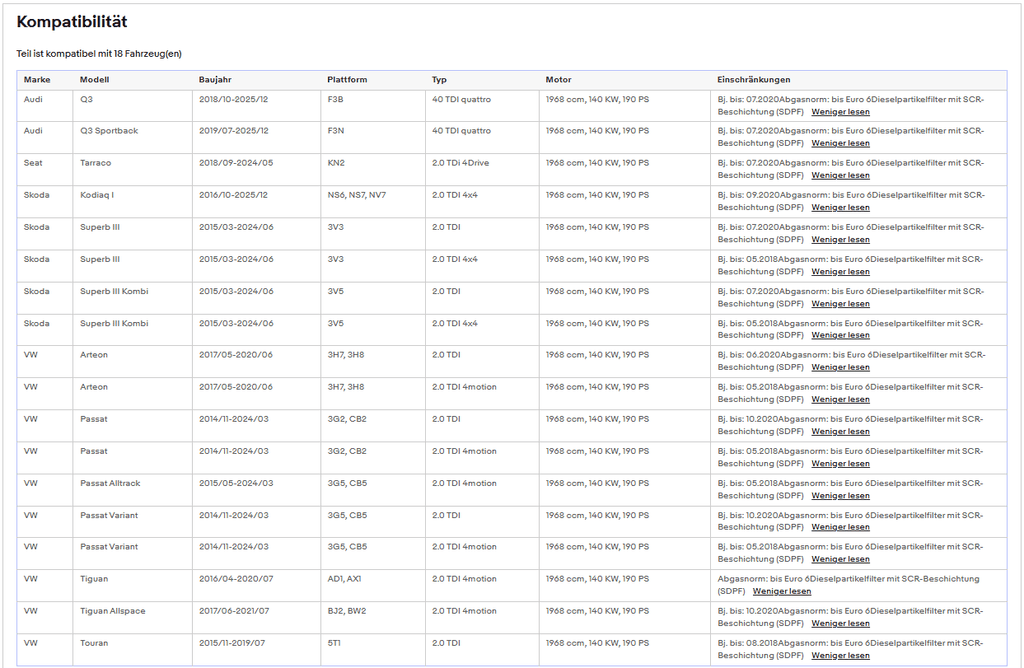Collapse restrictions for Superb III 3V3 2.0 TDI
The width and height of the screenshot is (1024, 668).
[840, 240]
